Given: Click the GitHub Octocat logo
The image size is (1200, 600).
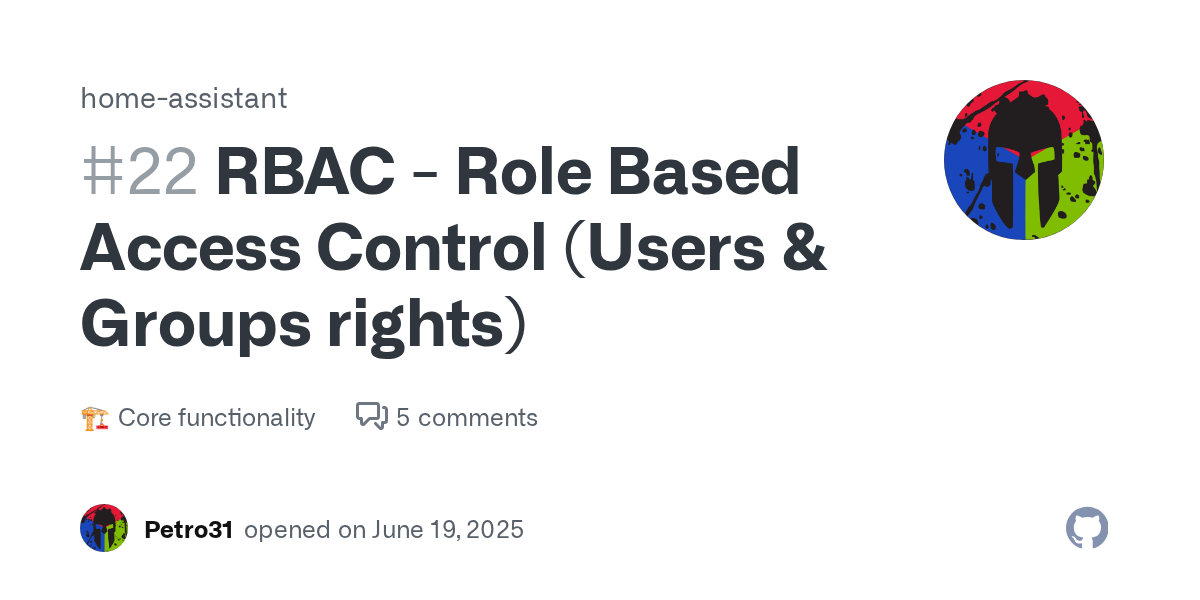Looking at the screenshot, I should [1087, 528].
